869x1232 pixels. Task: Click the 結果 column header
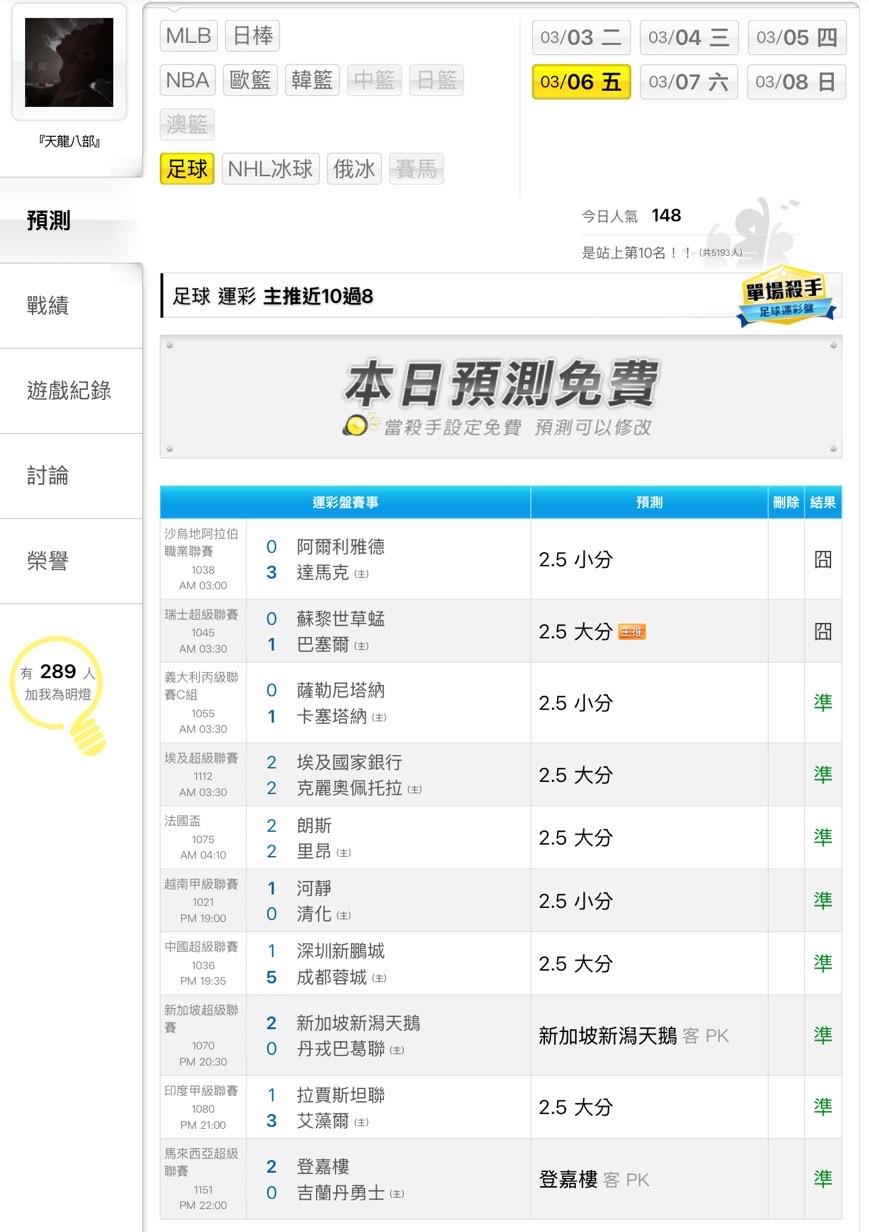click(823, 503)
